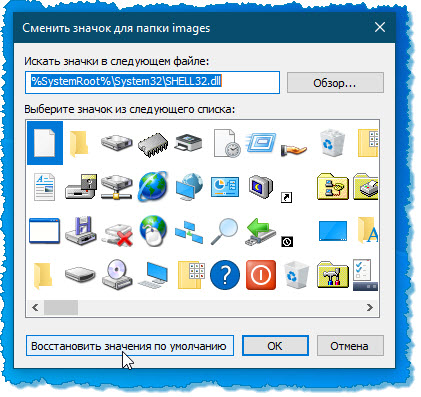Screen dimensions: 421x397
Task: Select the memory chip icon
Action: pos(153,144)
